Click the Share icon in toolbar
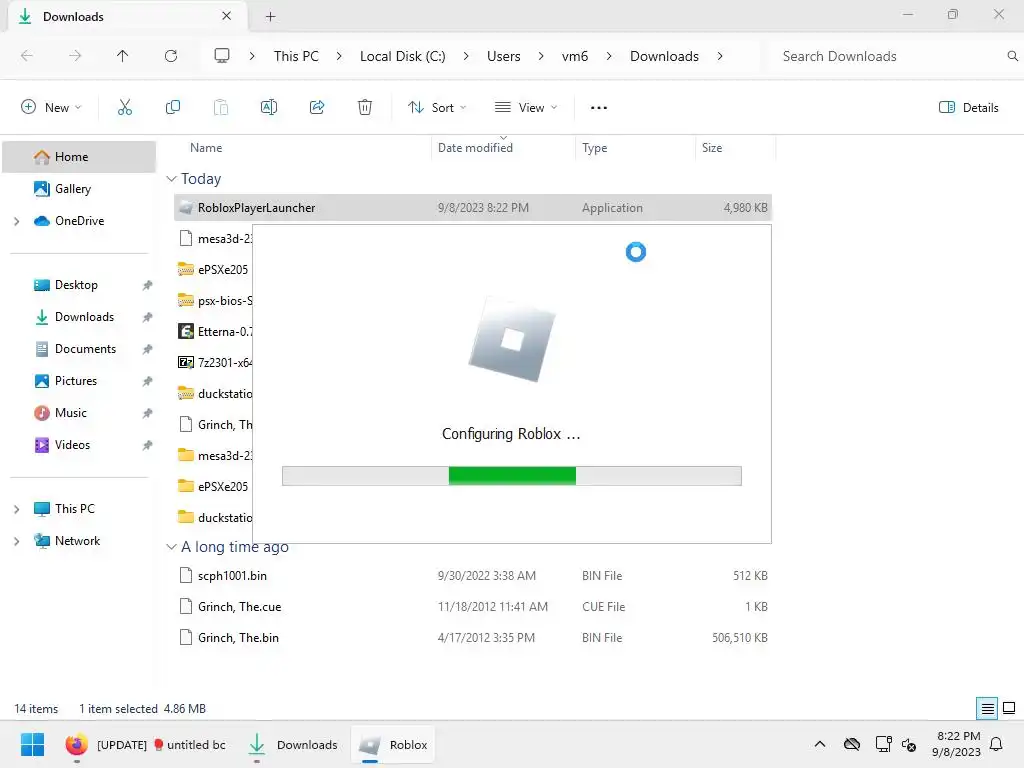 [x=317, y=108]
